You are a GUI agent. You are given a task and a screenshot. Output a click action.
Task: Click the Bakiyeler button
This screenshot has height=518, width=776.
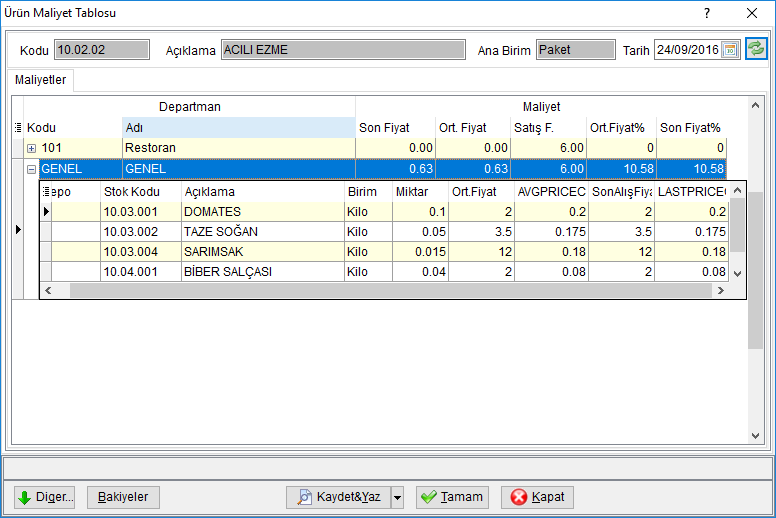[123, 497]
